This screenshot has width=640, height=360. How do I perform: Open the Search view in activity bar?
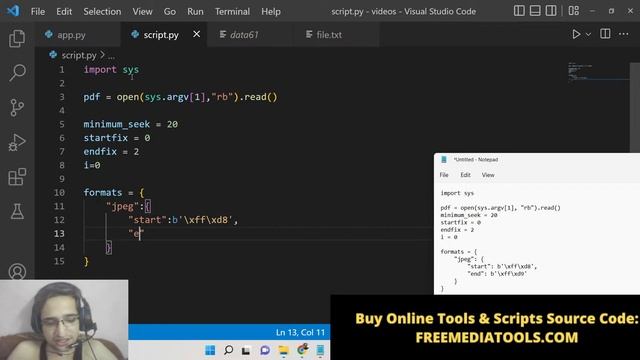click(17, 73)
